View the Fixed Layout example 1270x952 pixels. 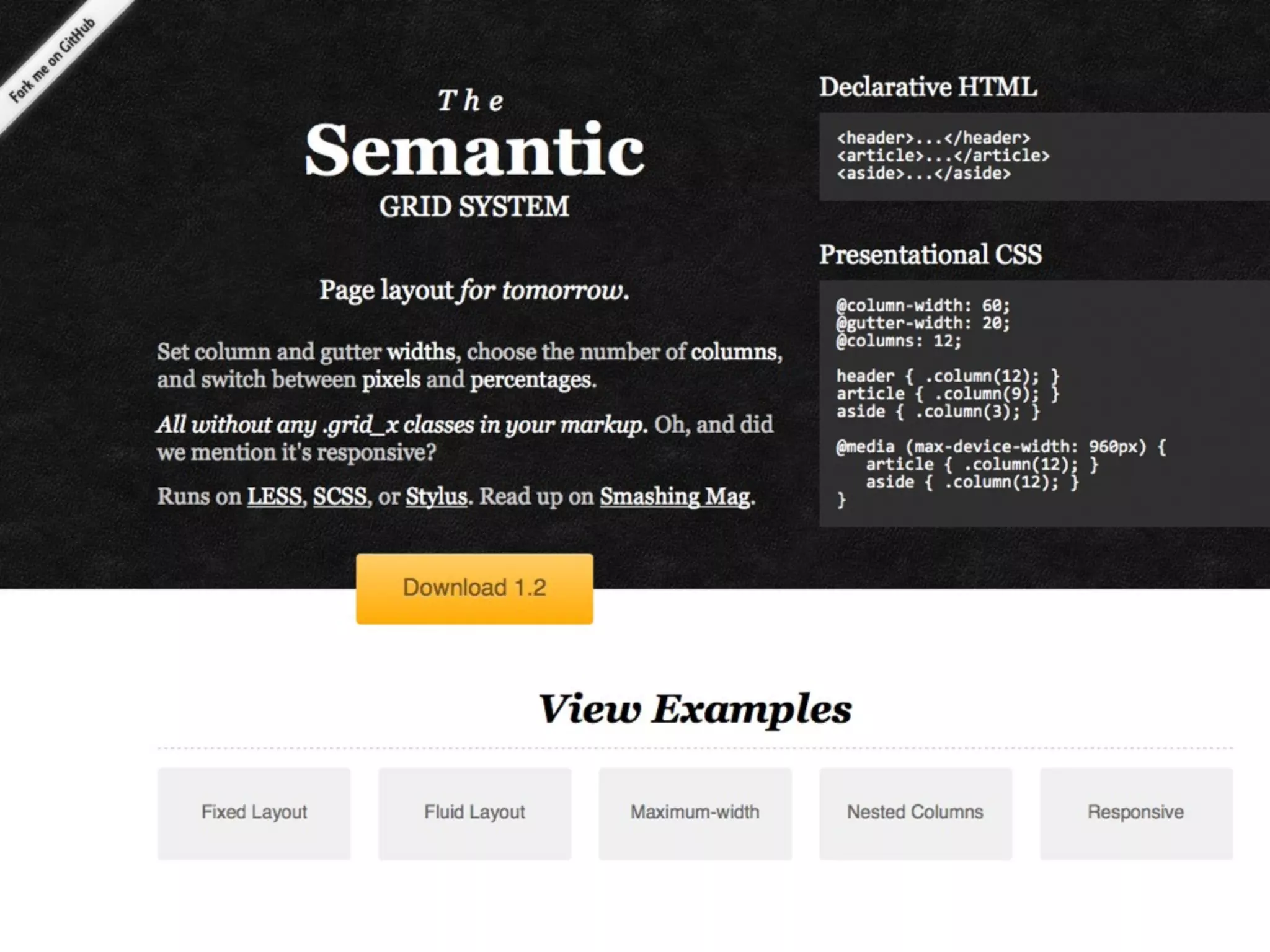(x=254, y=813)
